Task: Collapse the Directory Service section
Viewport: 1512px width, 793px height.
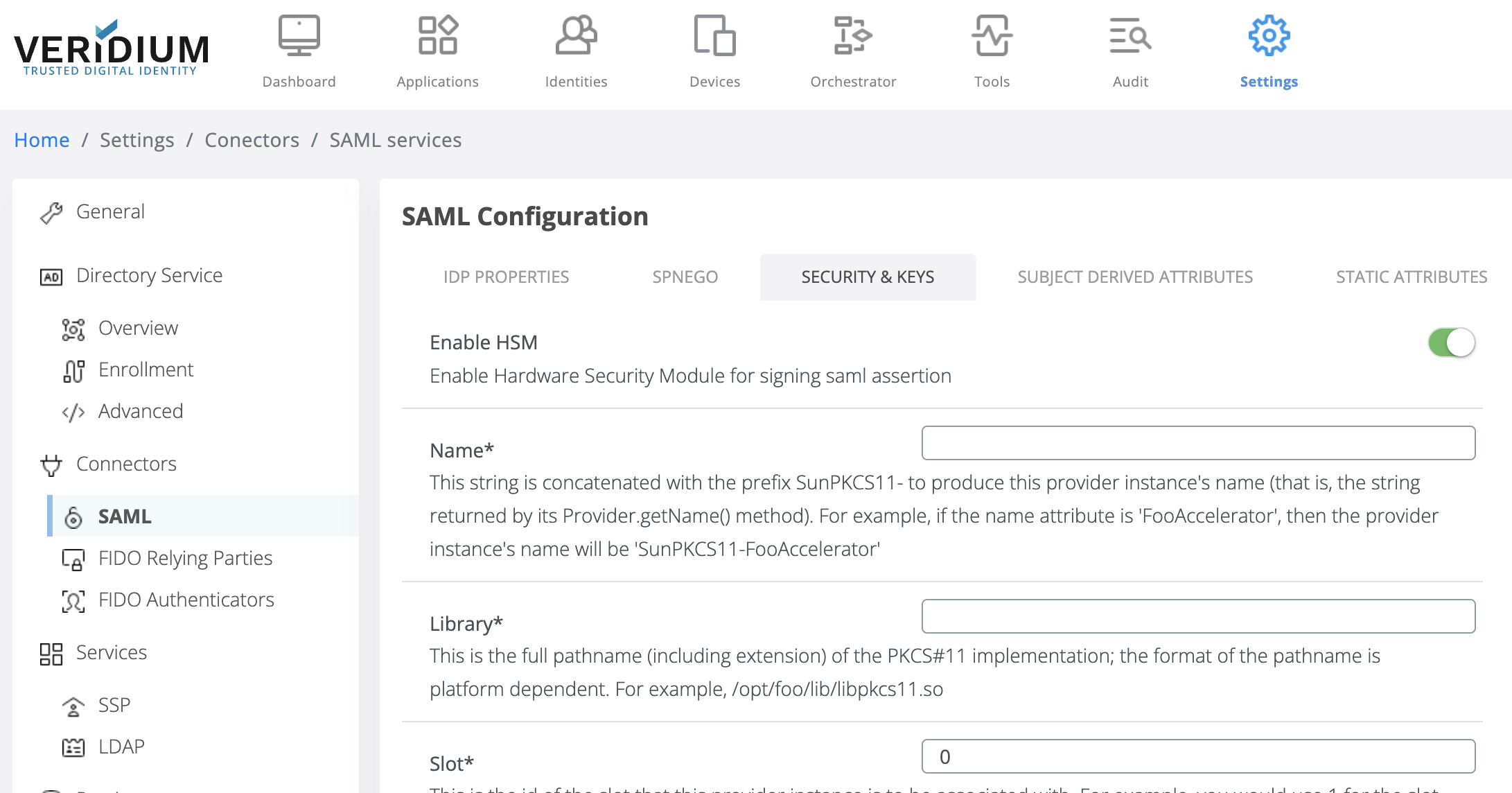Action: point(149,275)
